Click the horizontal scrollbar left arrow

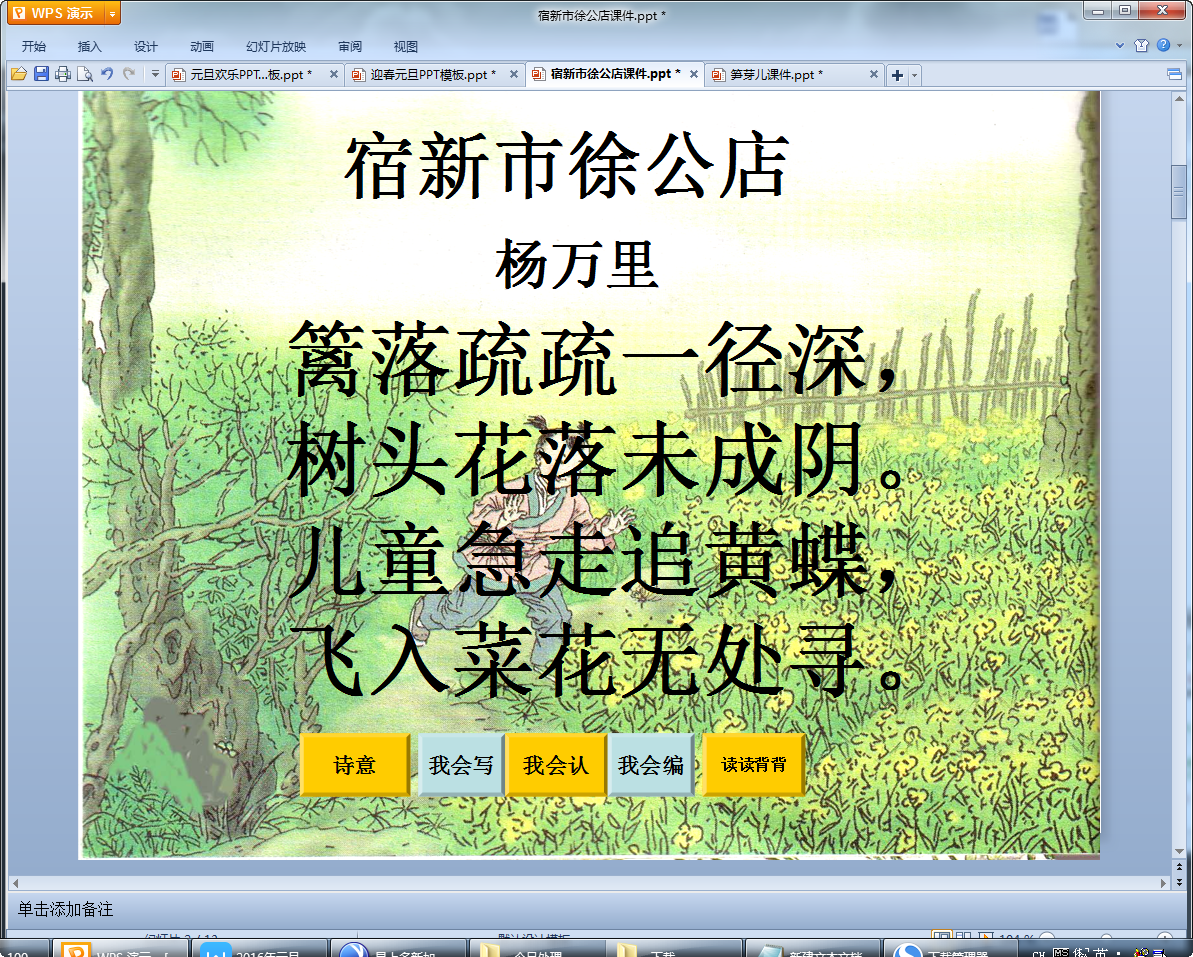14,882
